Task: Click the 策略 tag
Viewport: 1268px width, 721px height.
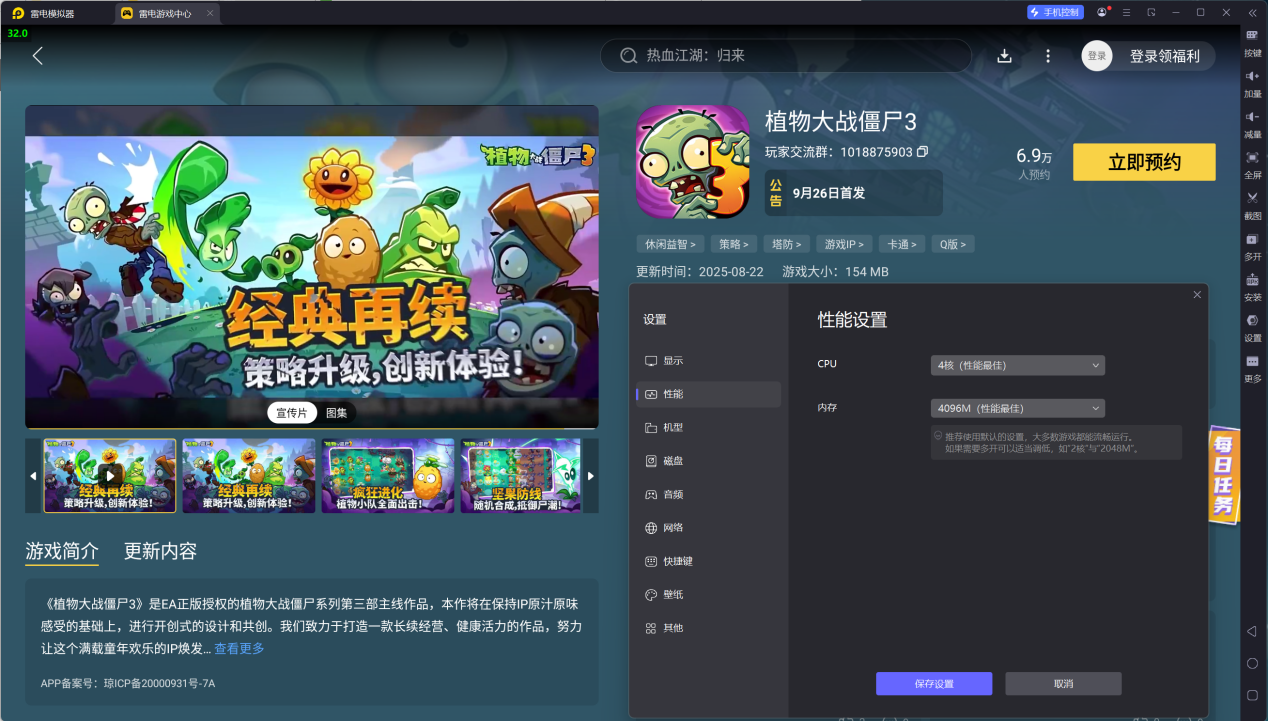Action: (735, 244)
